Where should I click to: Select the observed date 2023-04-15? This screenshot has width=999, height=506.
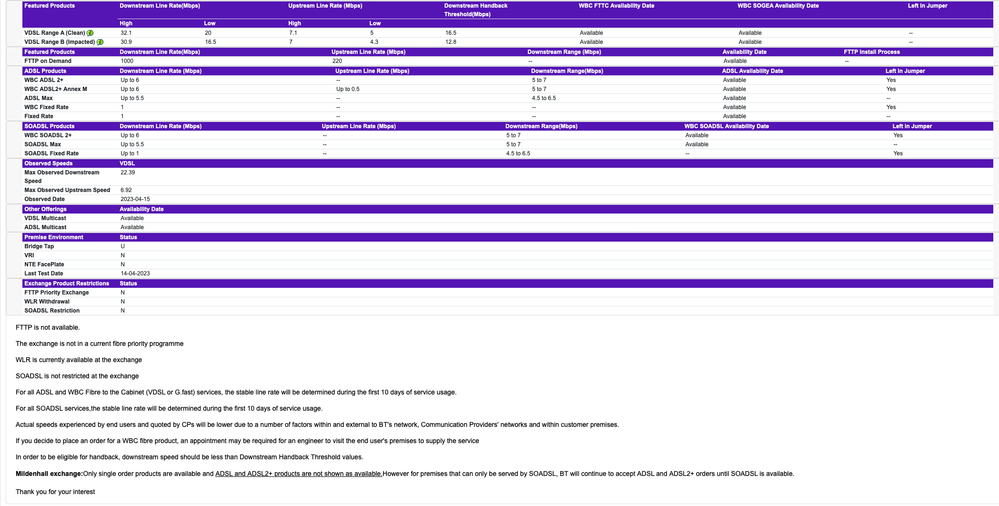tap(135, 199)
